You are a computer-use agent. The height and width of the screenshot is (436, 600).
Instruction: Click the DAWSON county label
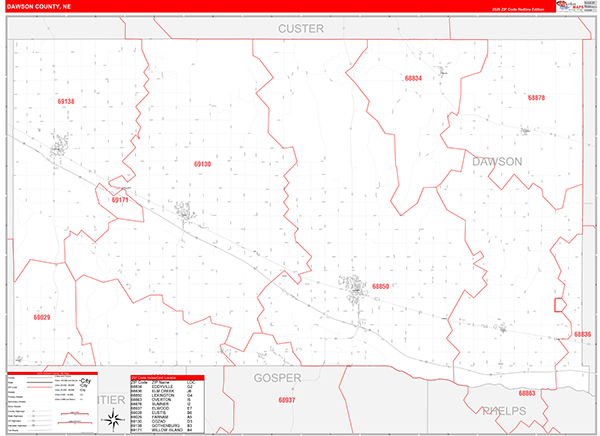497,162
